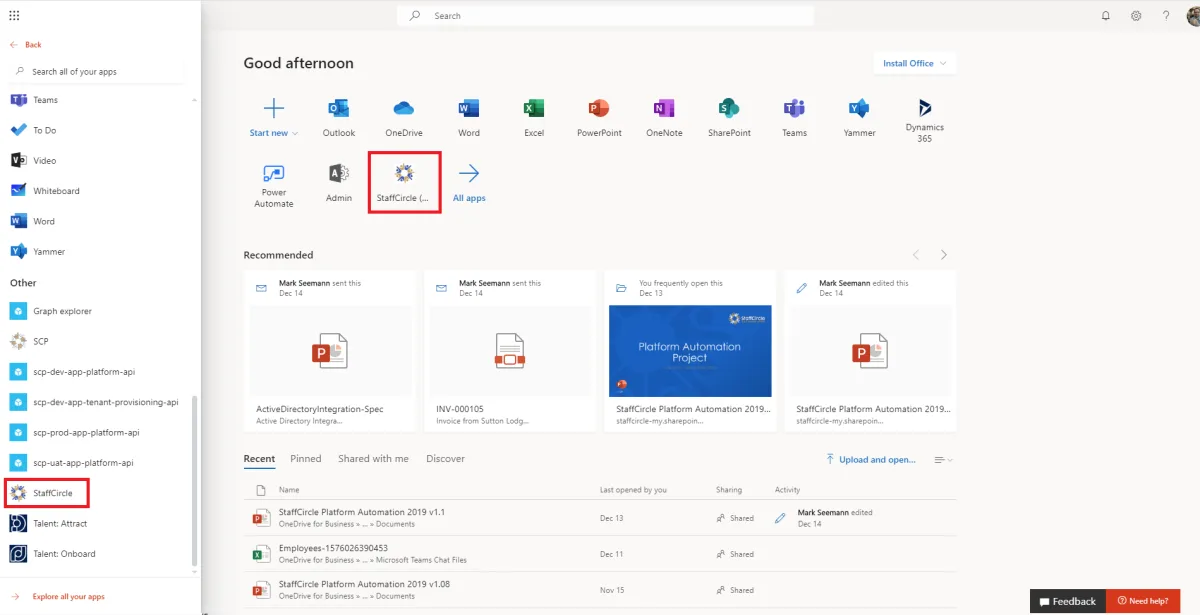Open Graph explorer app

click(x=62, y=311)
